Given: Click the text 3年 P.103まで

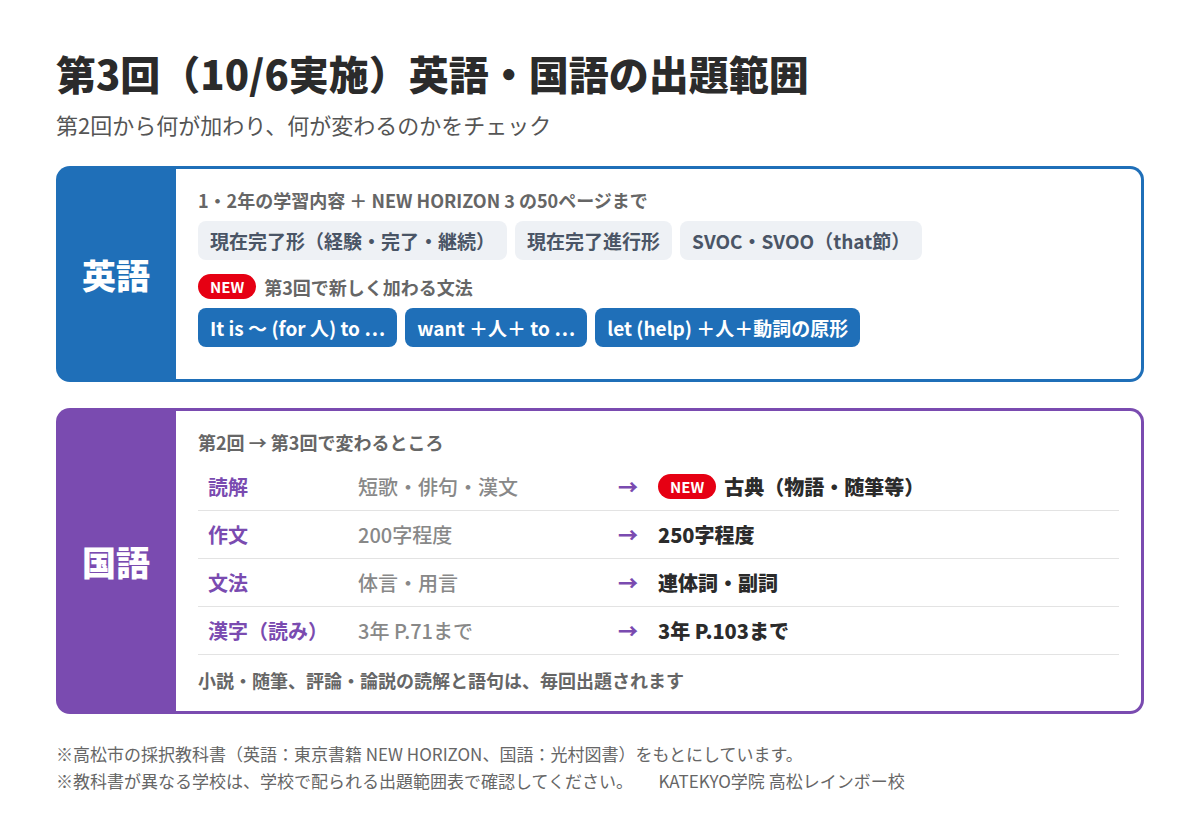Looking at the screenshot, I should [723, 631].
